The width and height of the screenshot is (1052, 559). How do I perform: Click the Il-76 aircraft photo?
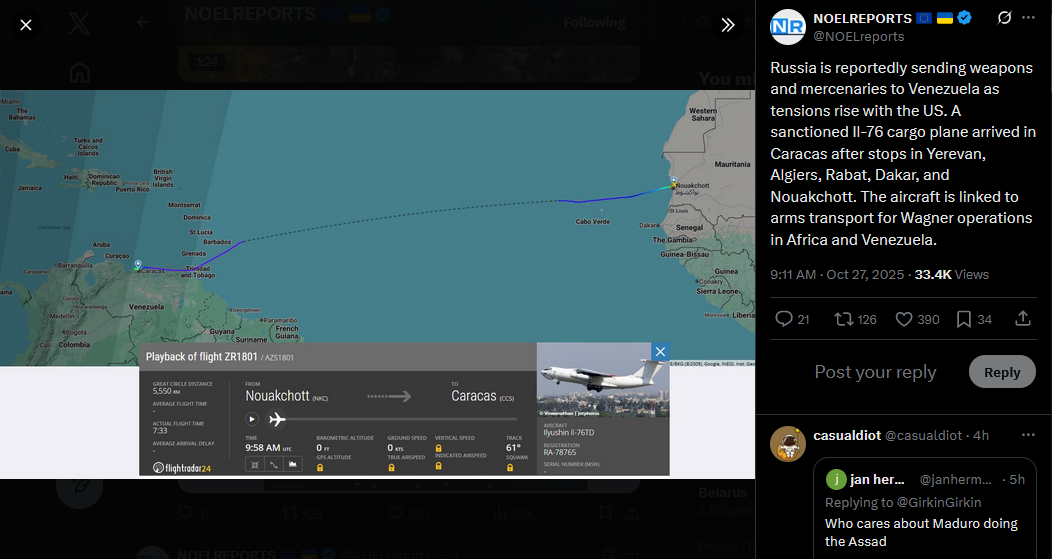coord(603,380)
